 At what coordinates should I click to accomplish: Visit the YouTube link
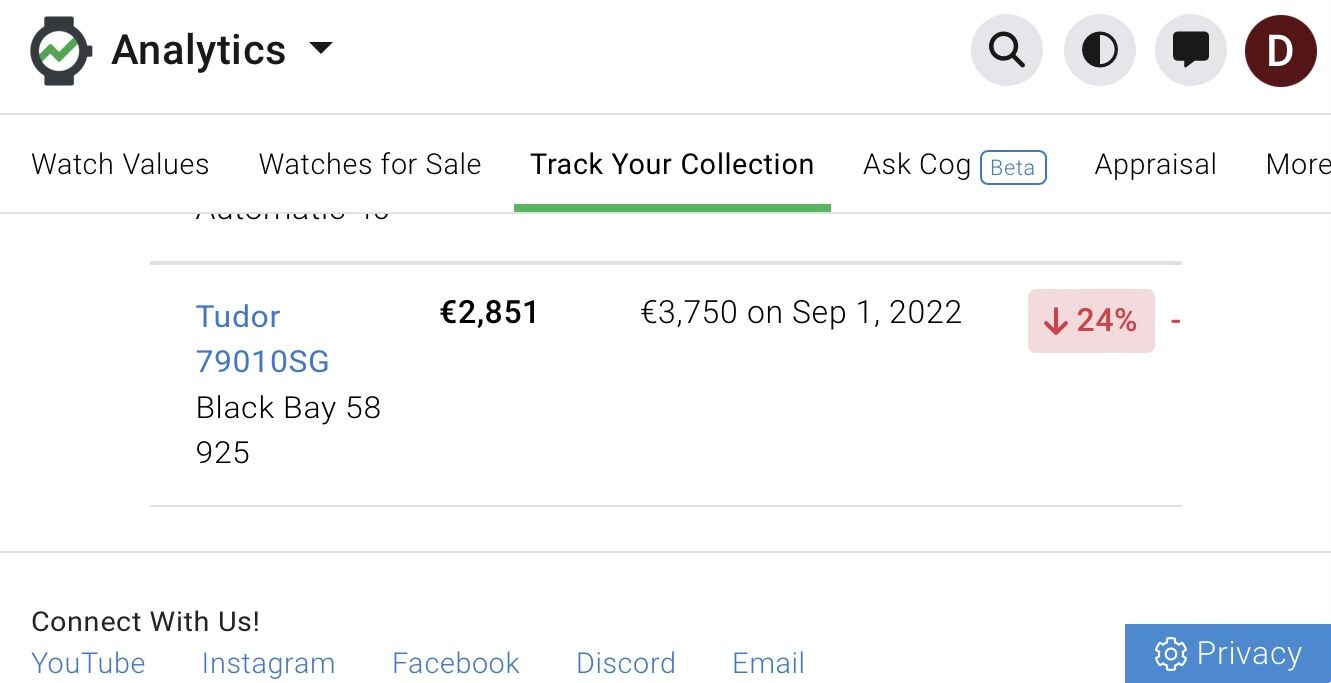[x=88, y=663]
